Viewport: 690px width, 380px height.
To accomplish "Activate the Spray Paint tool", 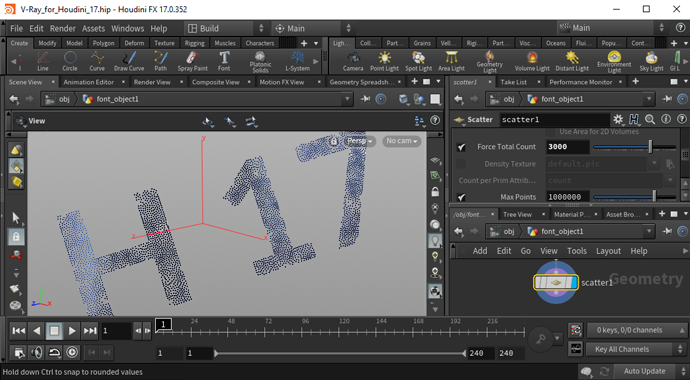I will tap(192, 61).
